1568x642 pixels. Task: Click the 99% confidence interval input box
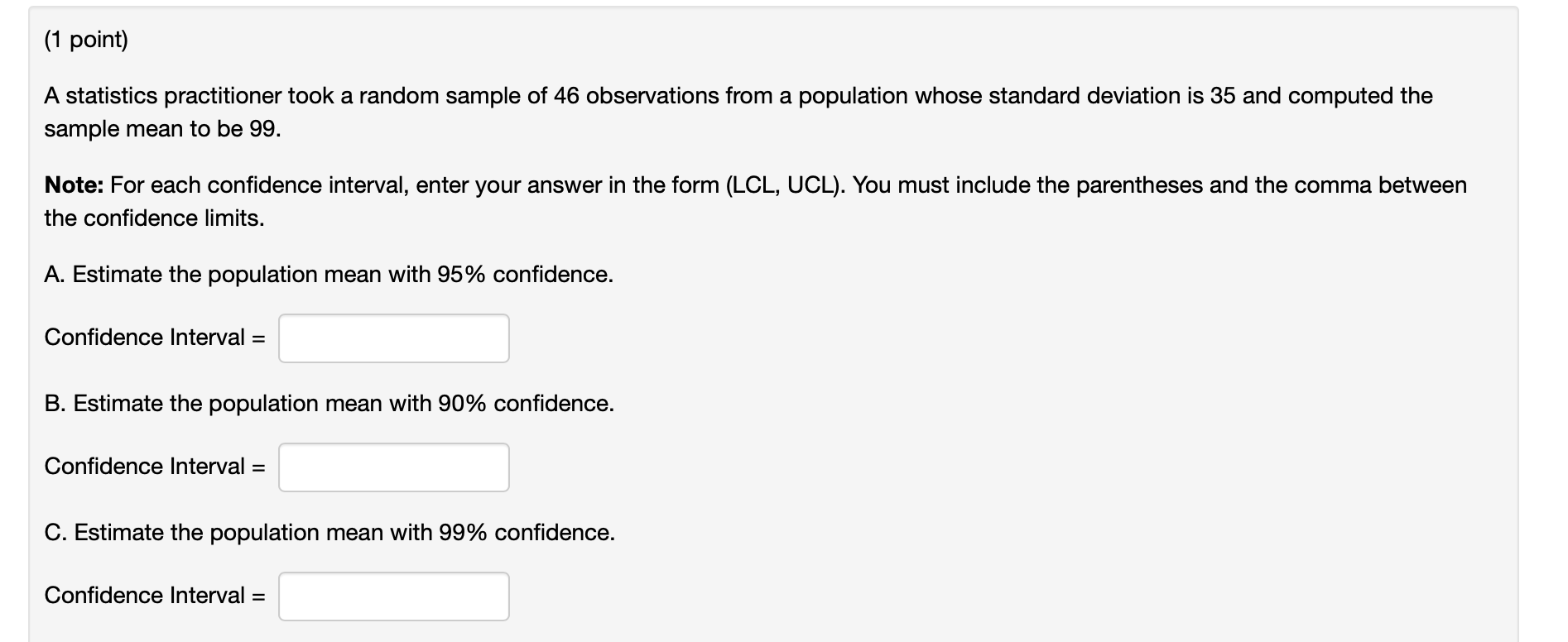click(x=393, y=596)
